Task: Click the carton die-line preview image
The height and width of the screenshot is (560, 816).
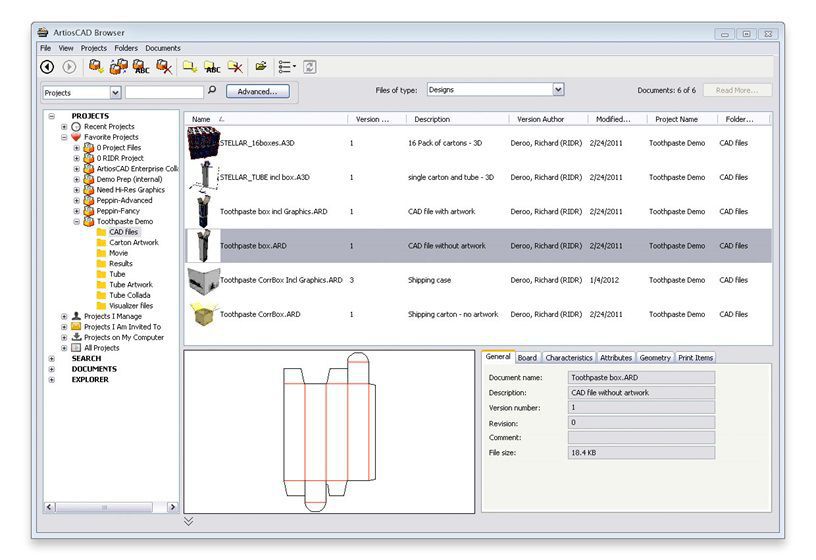Action: pos(329,432)
